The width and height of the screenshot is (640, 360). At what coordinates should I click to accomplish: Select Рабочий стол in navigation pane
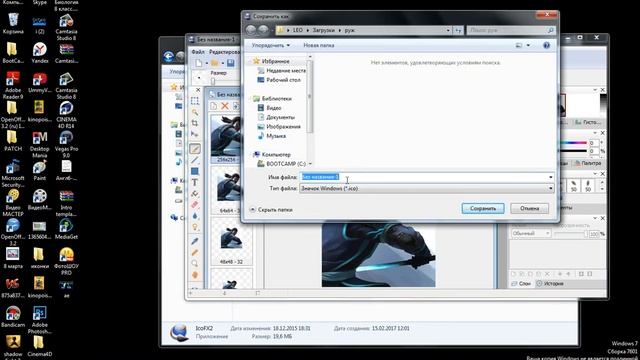coord(279,80)
